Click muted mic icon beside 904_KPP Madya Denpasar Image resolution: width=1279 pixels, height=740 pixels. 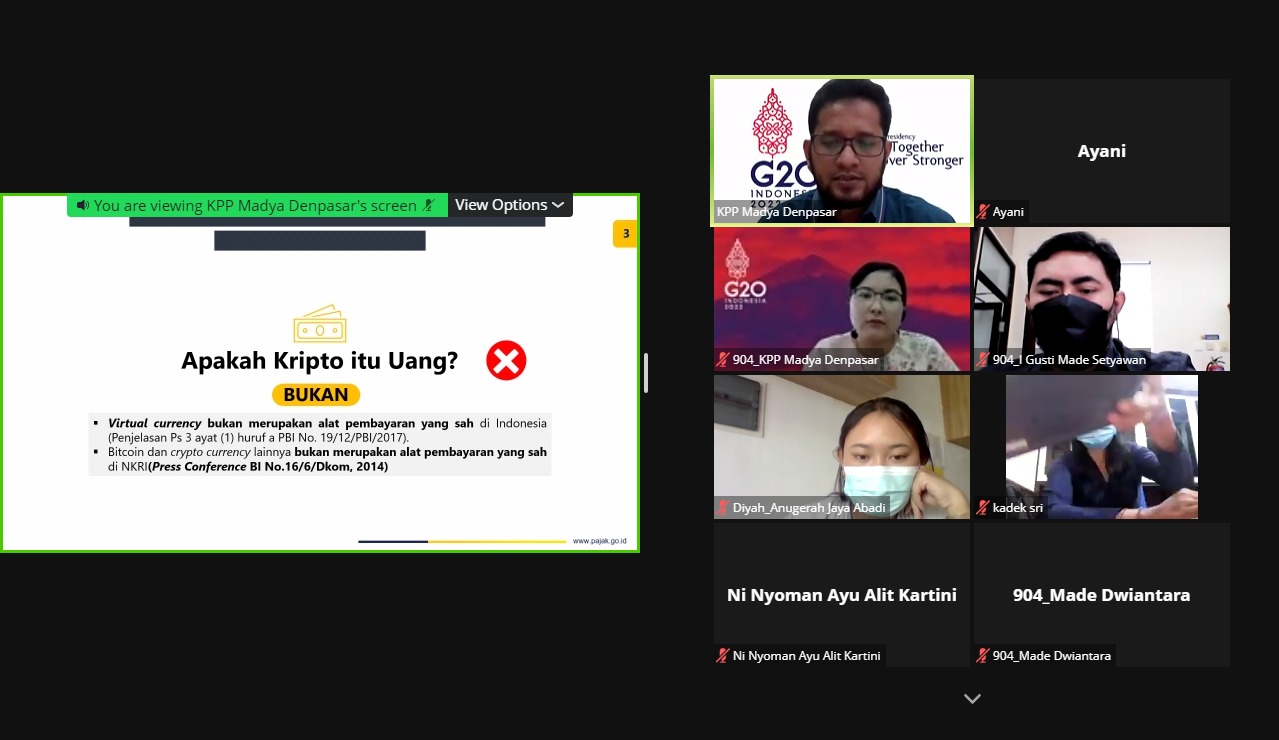[723, 360]
